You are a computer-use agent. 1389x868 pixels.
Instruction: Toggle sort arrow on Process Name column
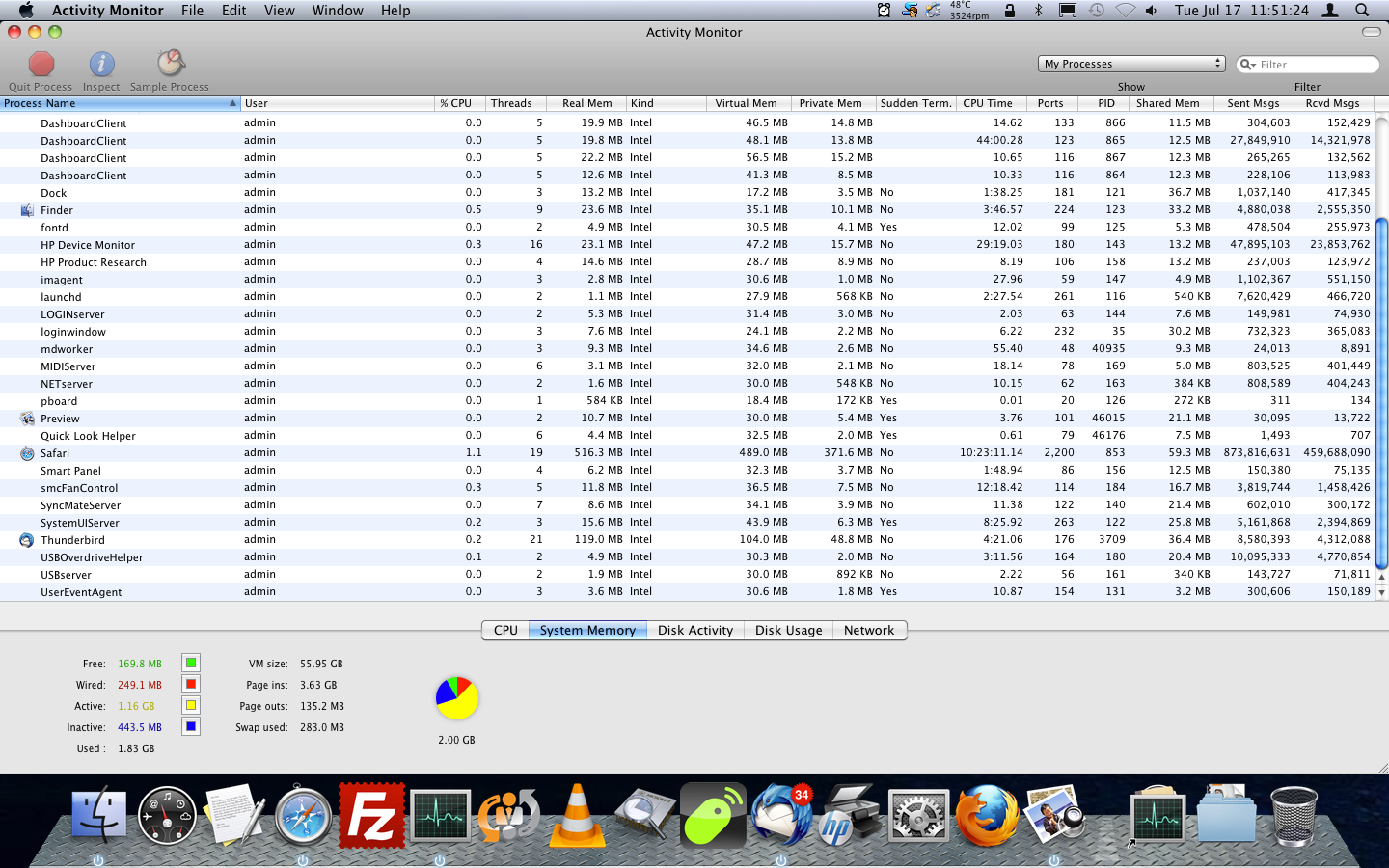tap(232, 103)
